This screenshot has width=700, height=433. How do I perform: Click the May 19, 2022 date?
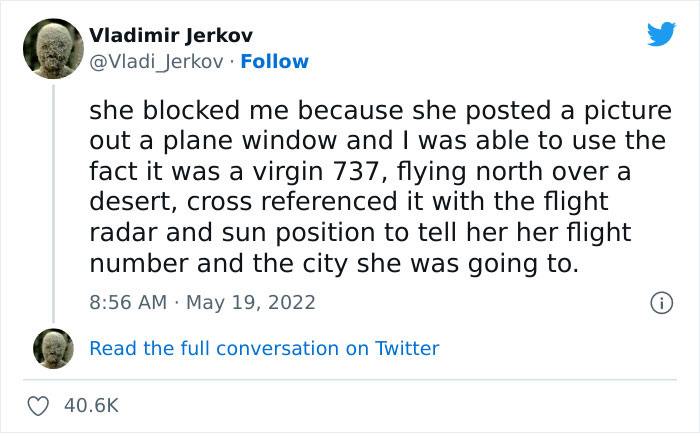(x=254, y=302)
